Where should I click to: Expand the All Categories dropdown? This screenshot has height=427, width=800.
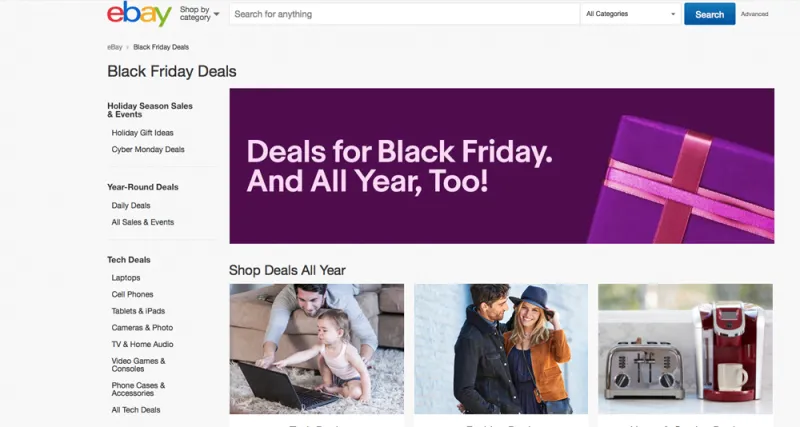point(630,15)
